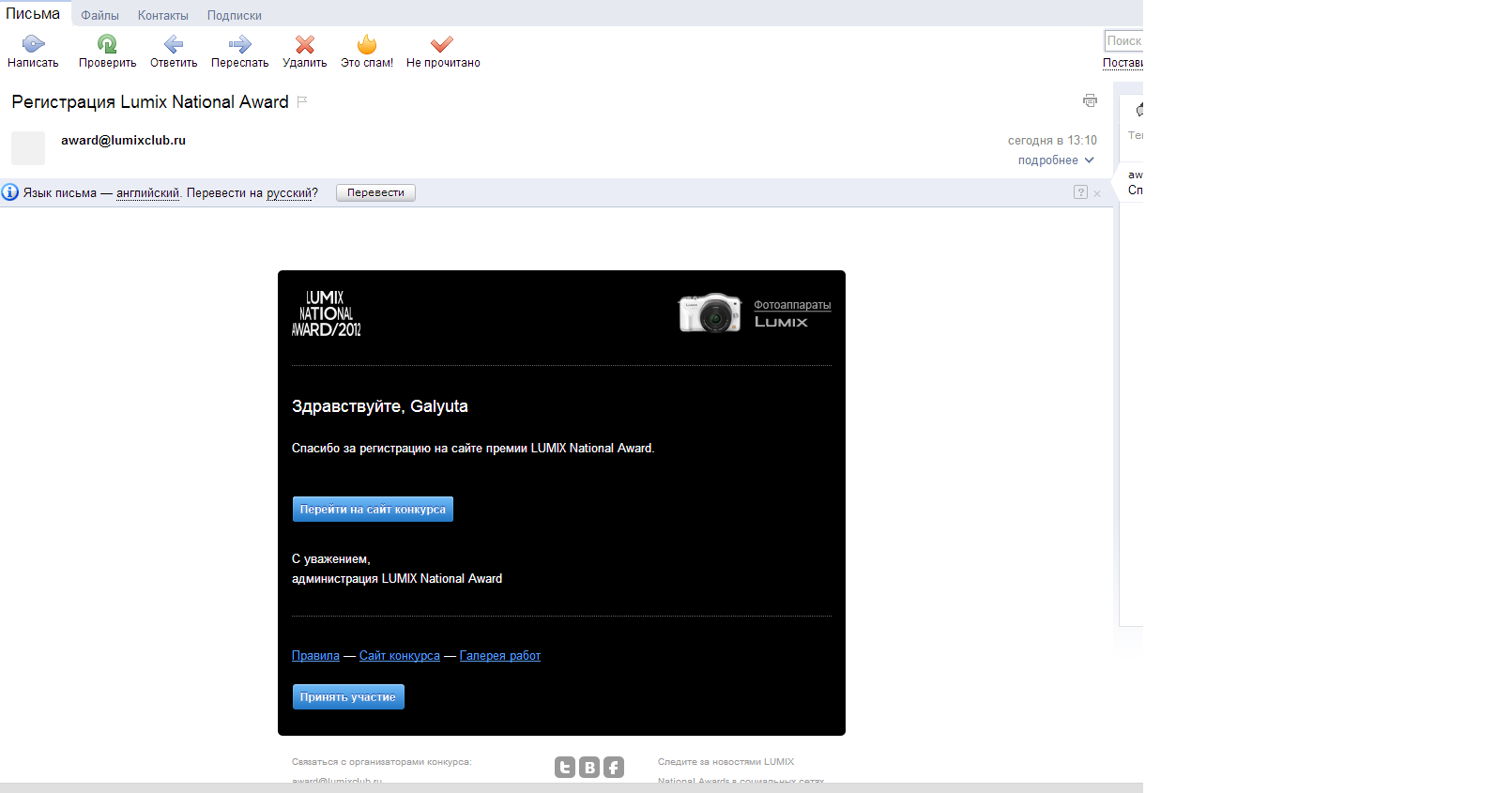1512x793 pixels.
Task: Click the Написать compose icon
Action: pyautogui.click(x=34, y=43)
